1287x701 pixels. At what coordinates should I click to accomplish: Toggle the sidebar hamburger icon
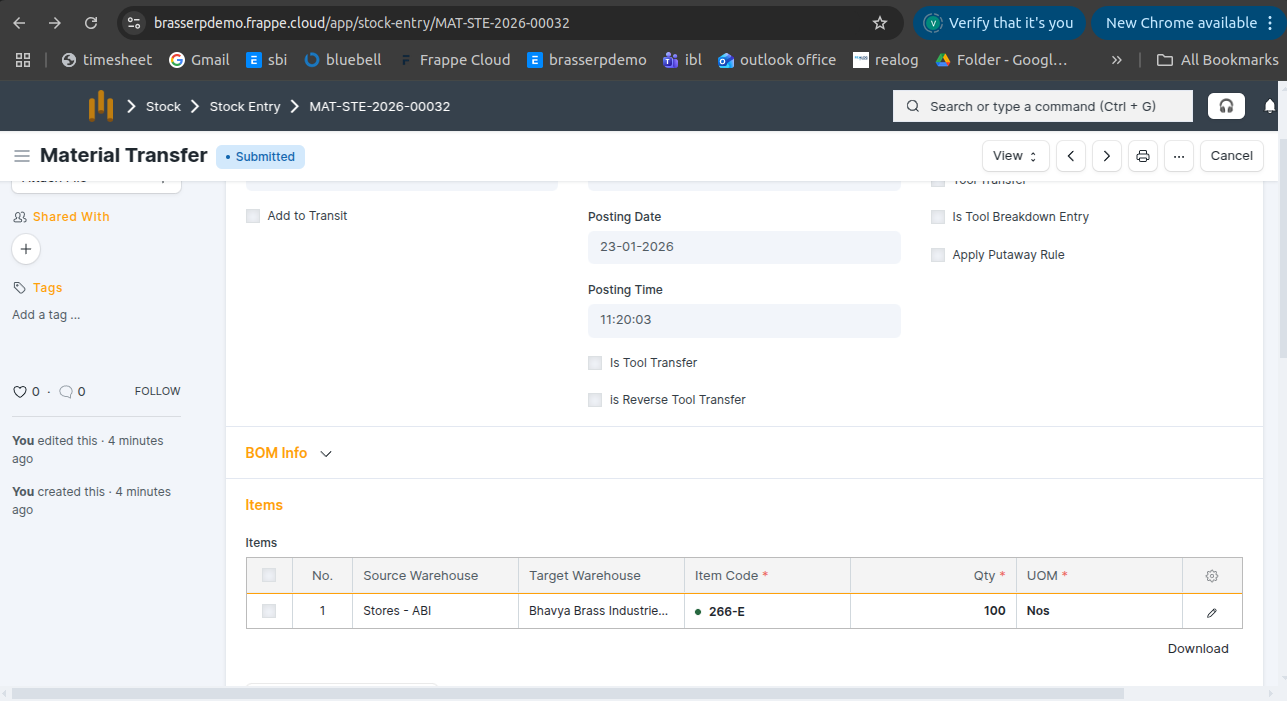click(21, 156)
